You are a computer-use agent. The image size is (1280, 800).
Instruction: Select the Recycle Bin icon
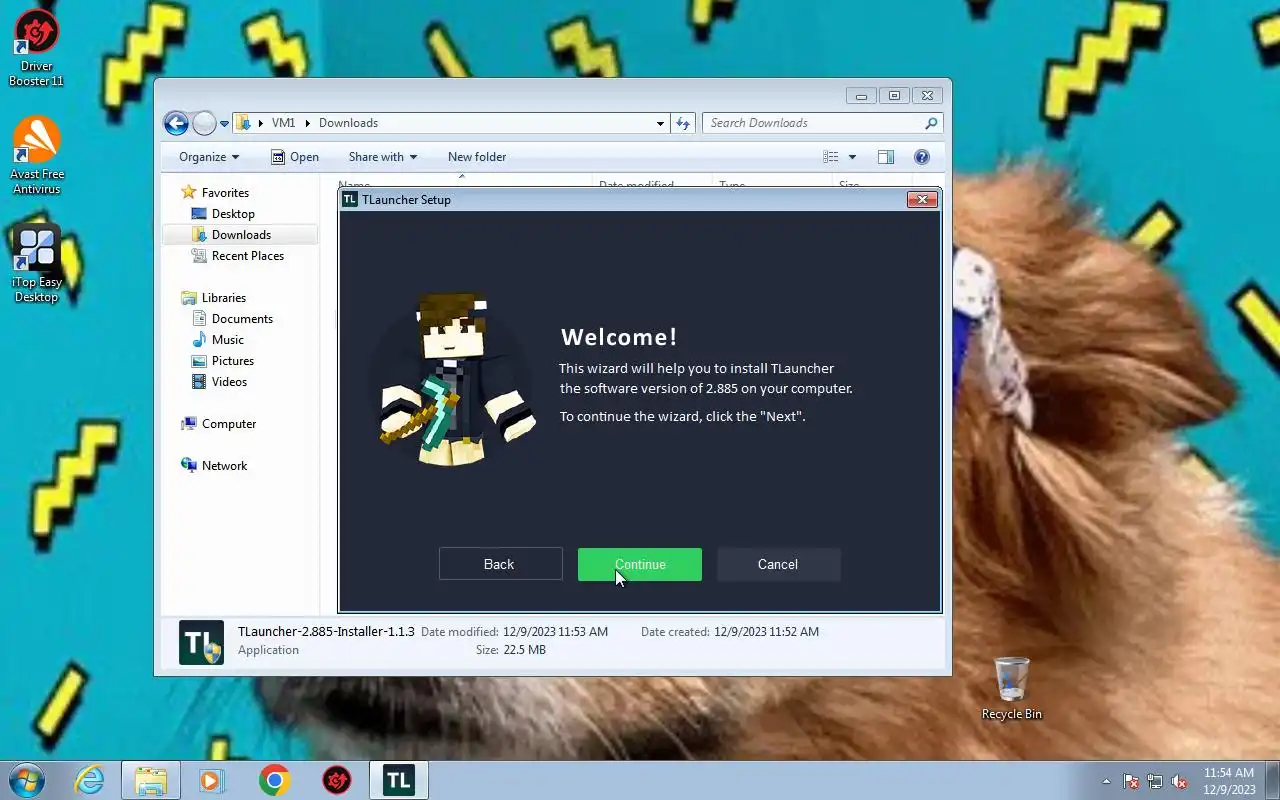[x=1012, y=688]
